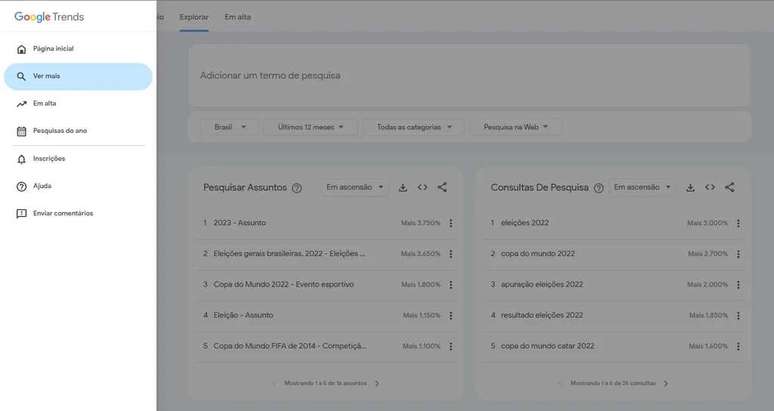Screen dimensions: 774x411
Task: Open the Todas as categorias dropdown
Action: point(414,127)
